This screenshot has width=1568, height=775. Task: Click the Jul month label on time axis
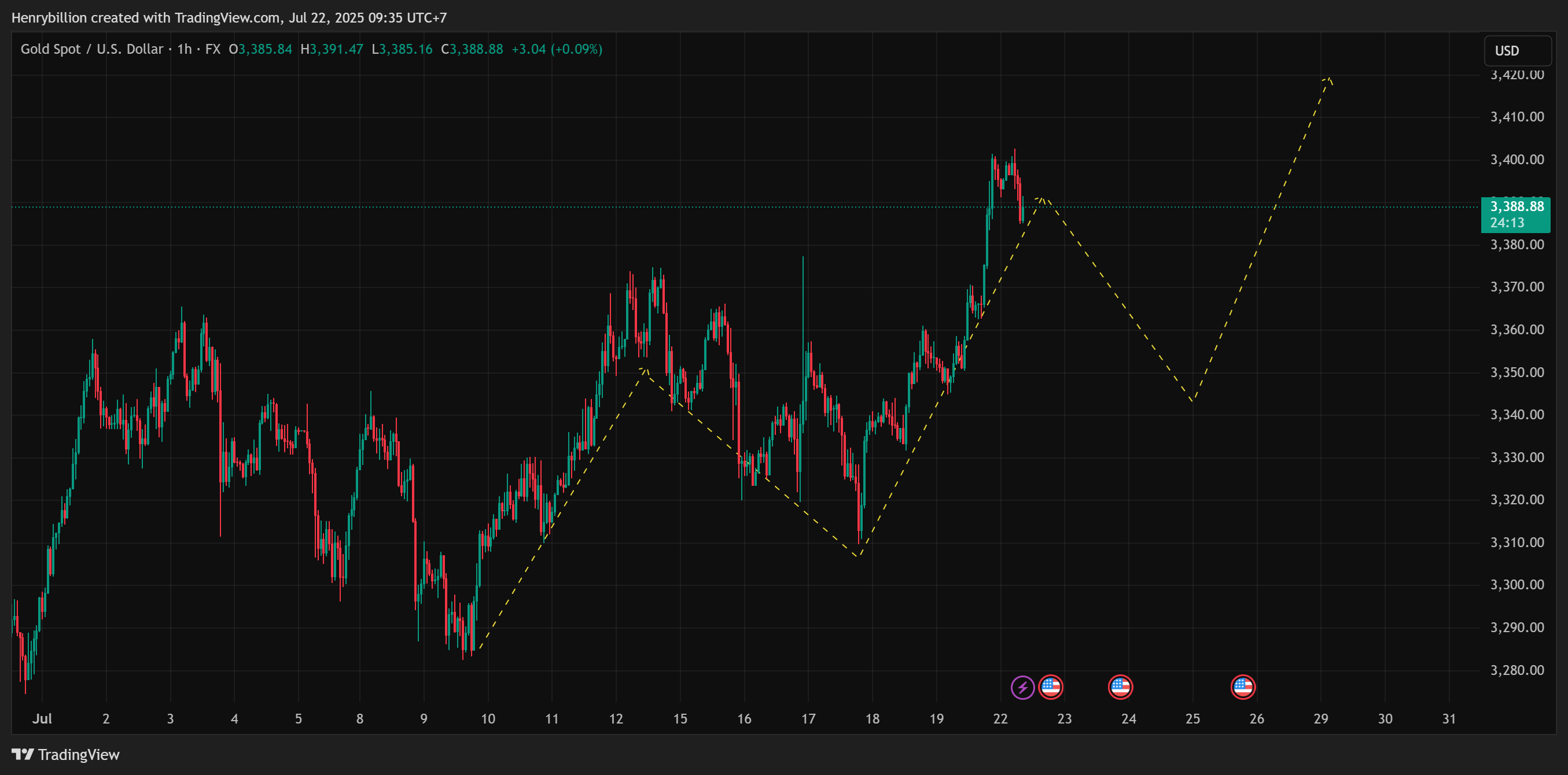tap(42, 719)
